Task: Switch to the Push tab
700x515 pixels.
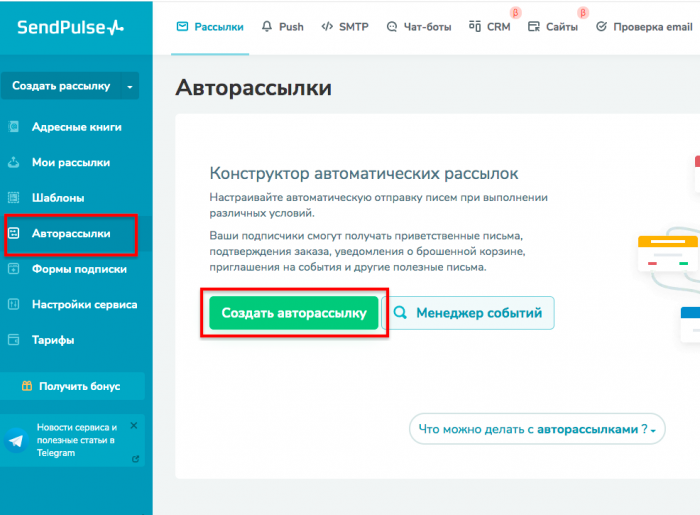Action: click(282, 27)
